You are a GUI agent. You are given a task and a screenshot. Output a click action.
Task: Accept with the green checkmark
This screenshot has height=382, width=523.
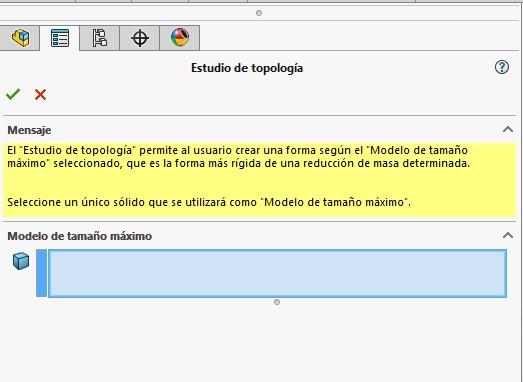[13, 94]
